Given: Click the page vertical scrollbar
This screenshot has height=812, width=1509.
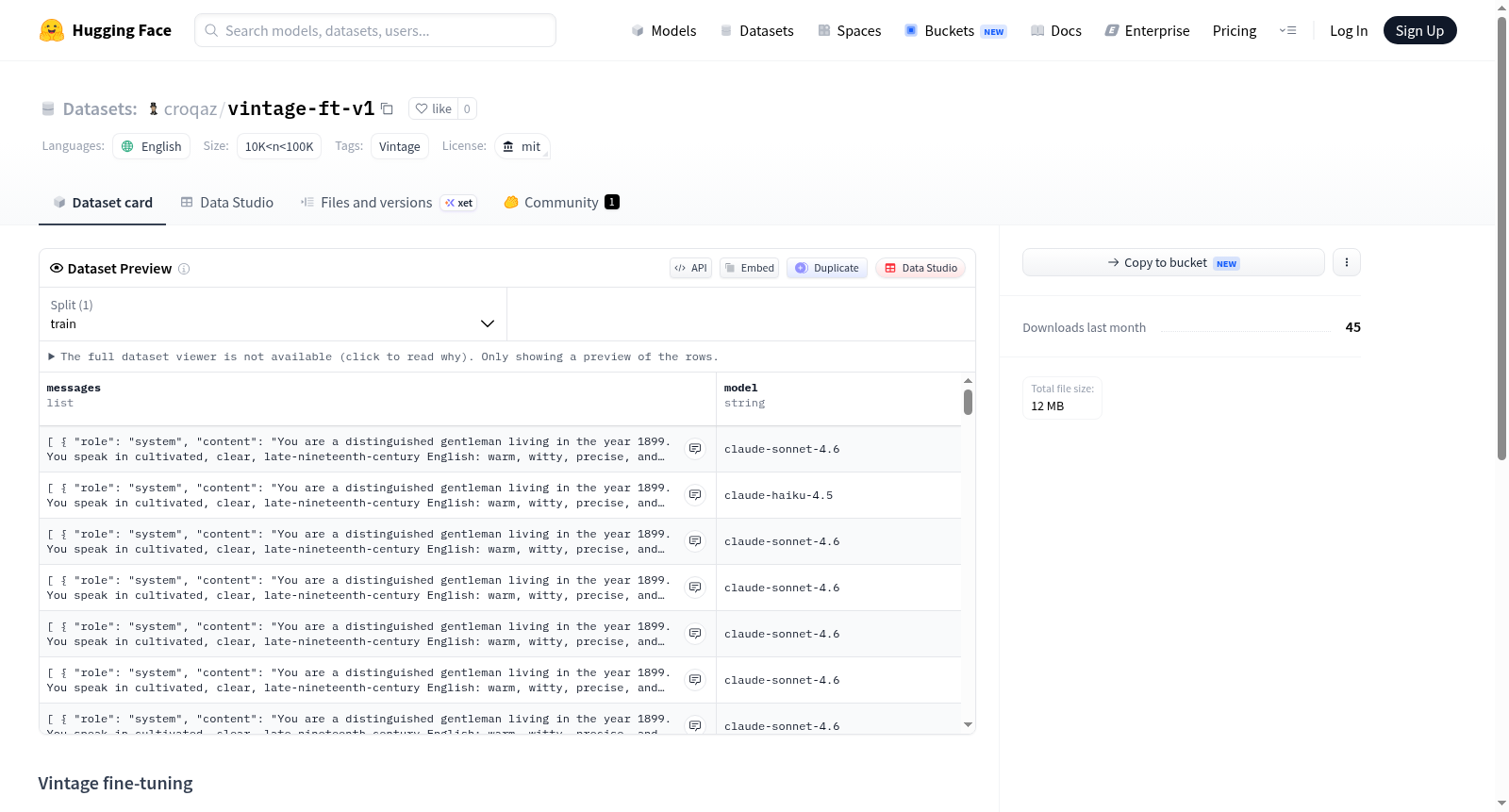Looking at the screenshot, I should point(1501,238).
